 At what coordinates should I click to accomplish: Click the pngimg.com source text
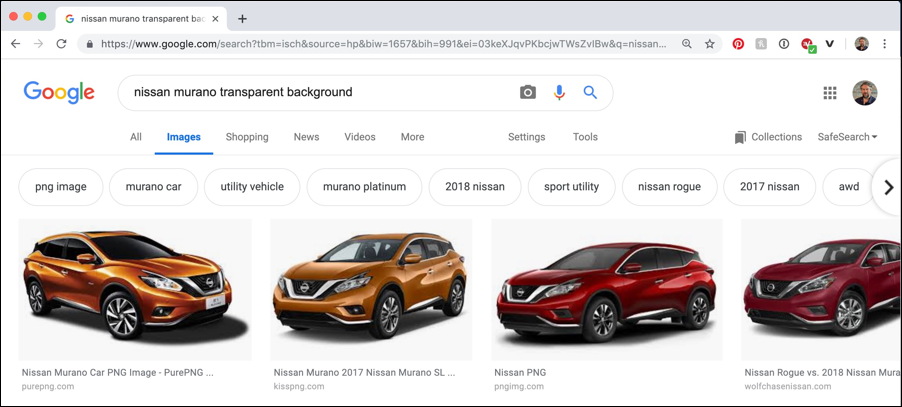click(519, 386)
